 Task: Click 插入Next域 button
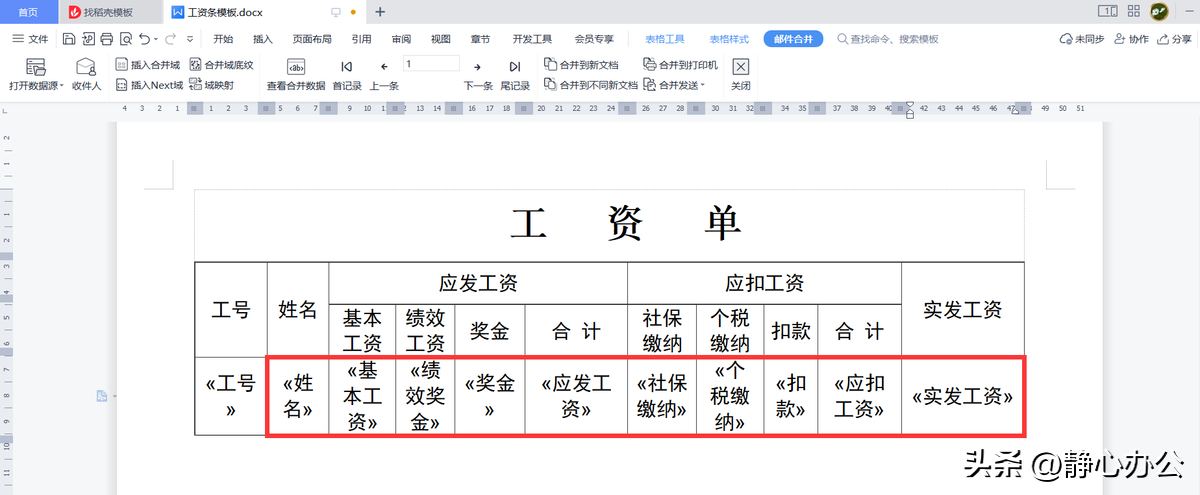(x=149, y=85)
